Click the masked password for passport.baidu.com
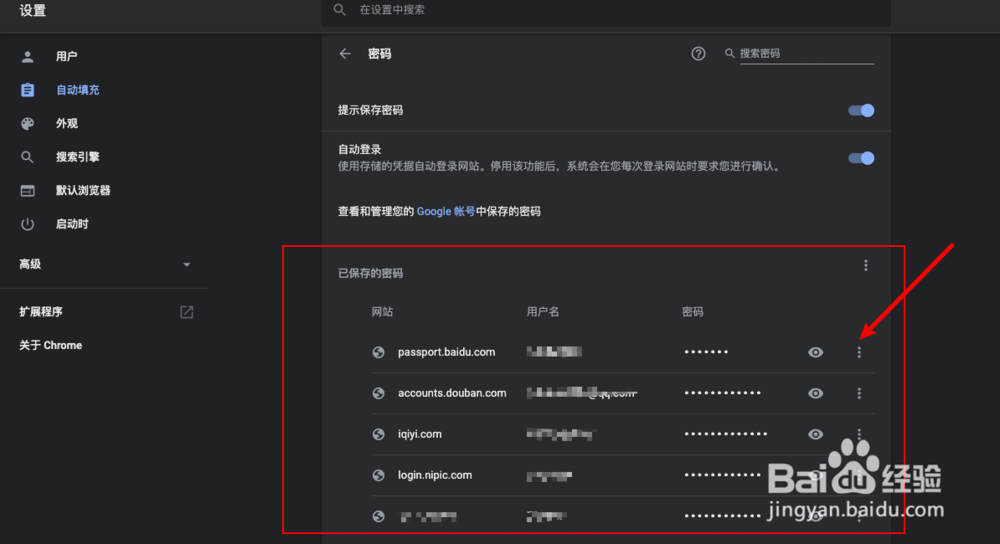 pyautogui.click(x=706, y=352)
